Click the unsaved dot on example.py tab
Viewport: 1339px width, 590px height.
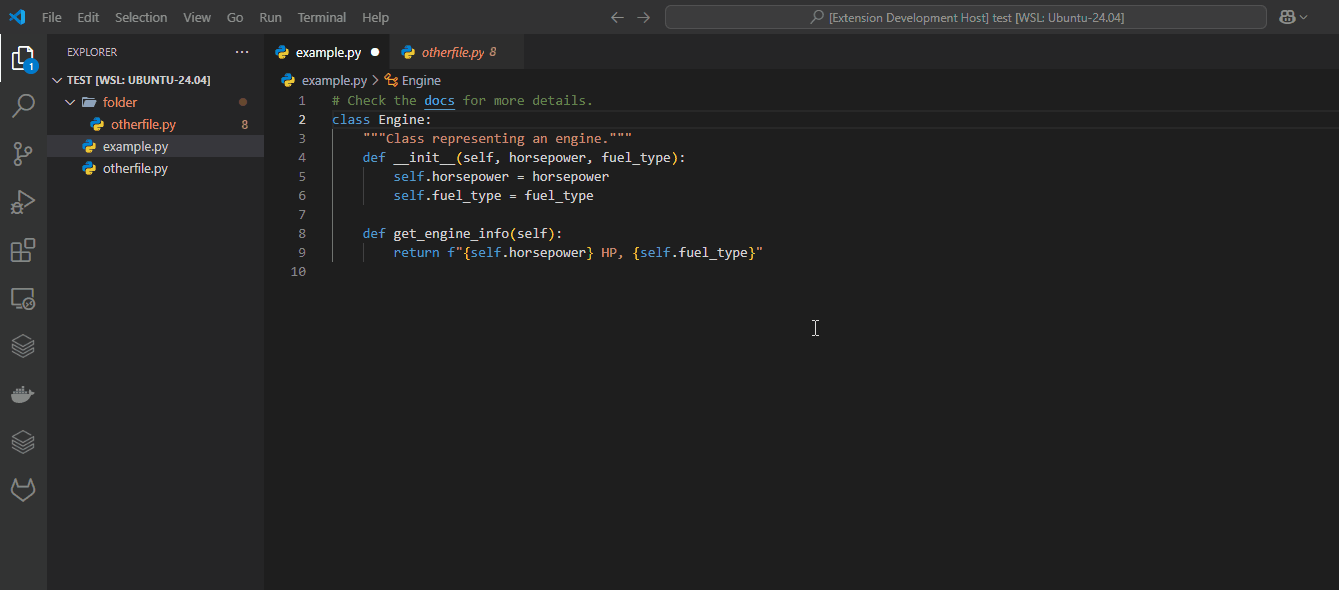pos(375,52)
